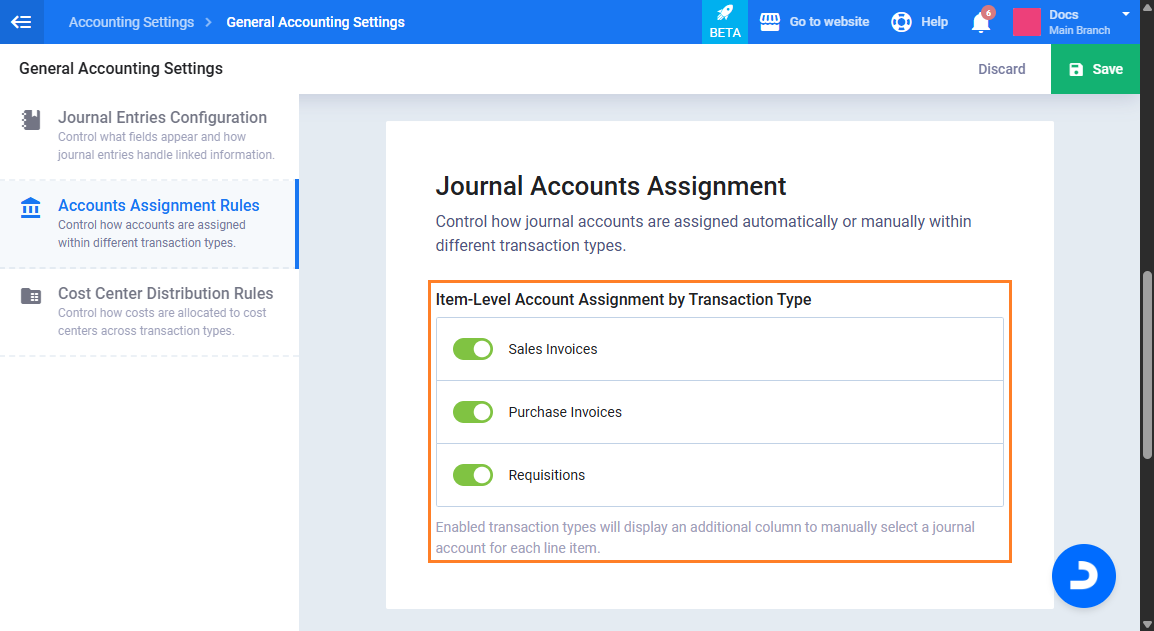The image size is (1154, 631).
Task: Open the BETA rocket icon
Action: point(725,14)
